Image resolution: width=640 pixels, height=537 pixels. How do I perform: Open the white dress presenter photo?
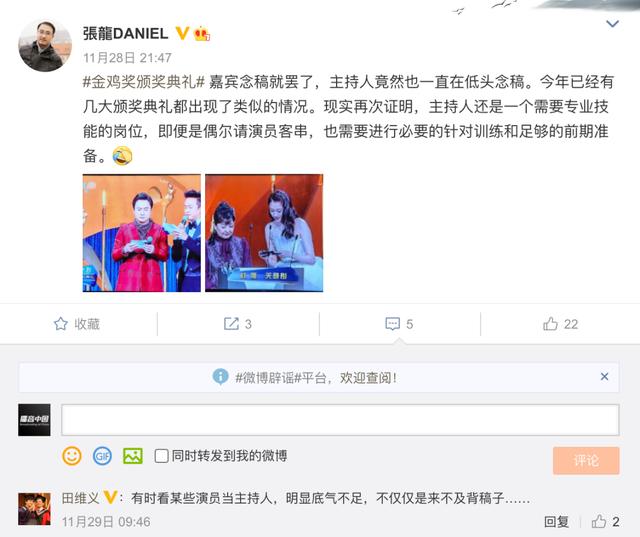pyautogui.click(x=264, y=233)
